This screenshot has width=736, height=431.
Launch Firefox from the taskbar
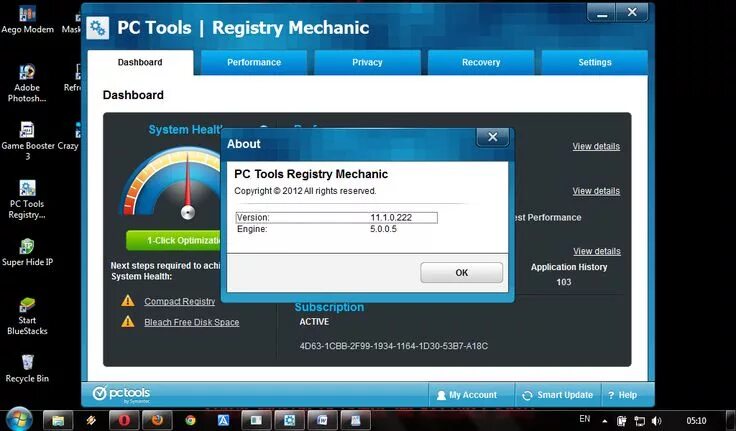tap(157, 420)
